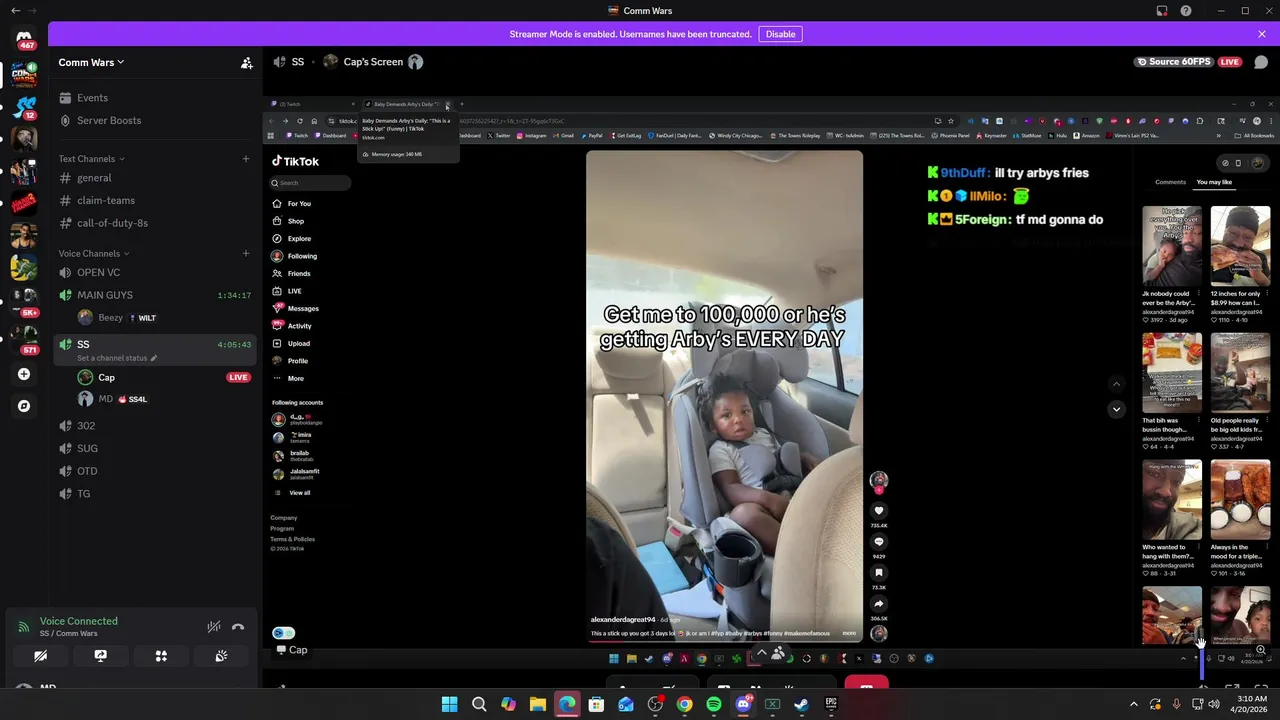
Task: Select the Comm Wars server icon
Action: pos(24,74)
